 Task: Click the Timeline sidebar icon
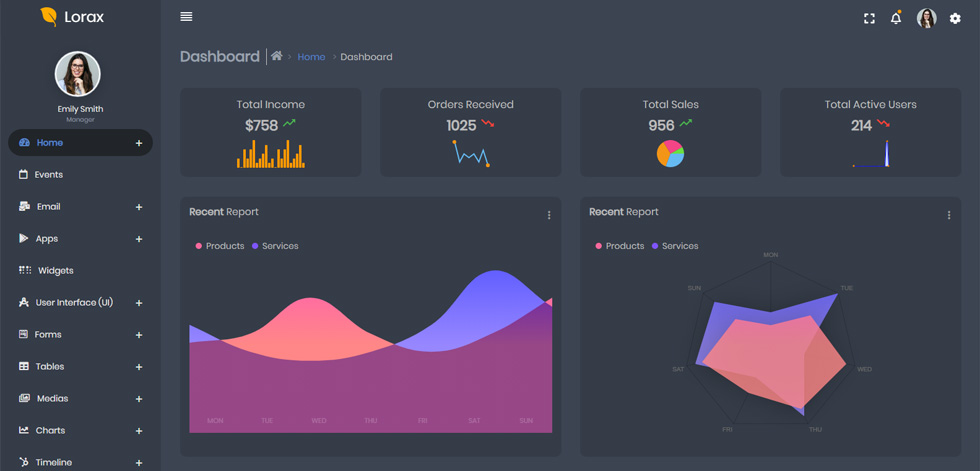tap(24, 462)
